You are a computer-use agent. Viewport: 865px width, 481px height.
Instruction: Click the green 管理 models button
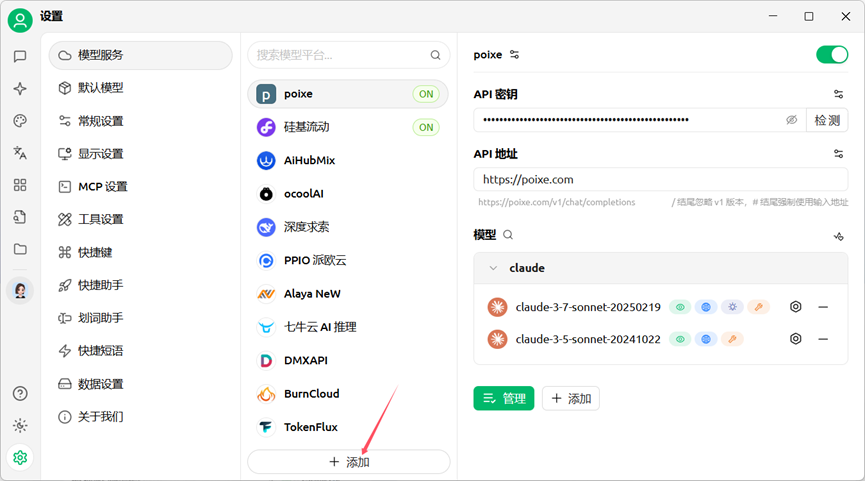click(x=504, y=398)
